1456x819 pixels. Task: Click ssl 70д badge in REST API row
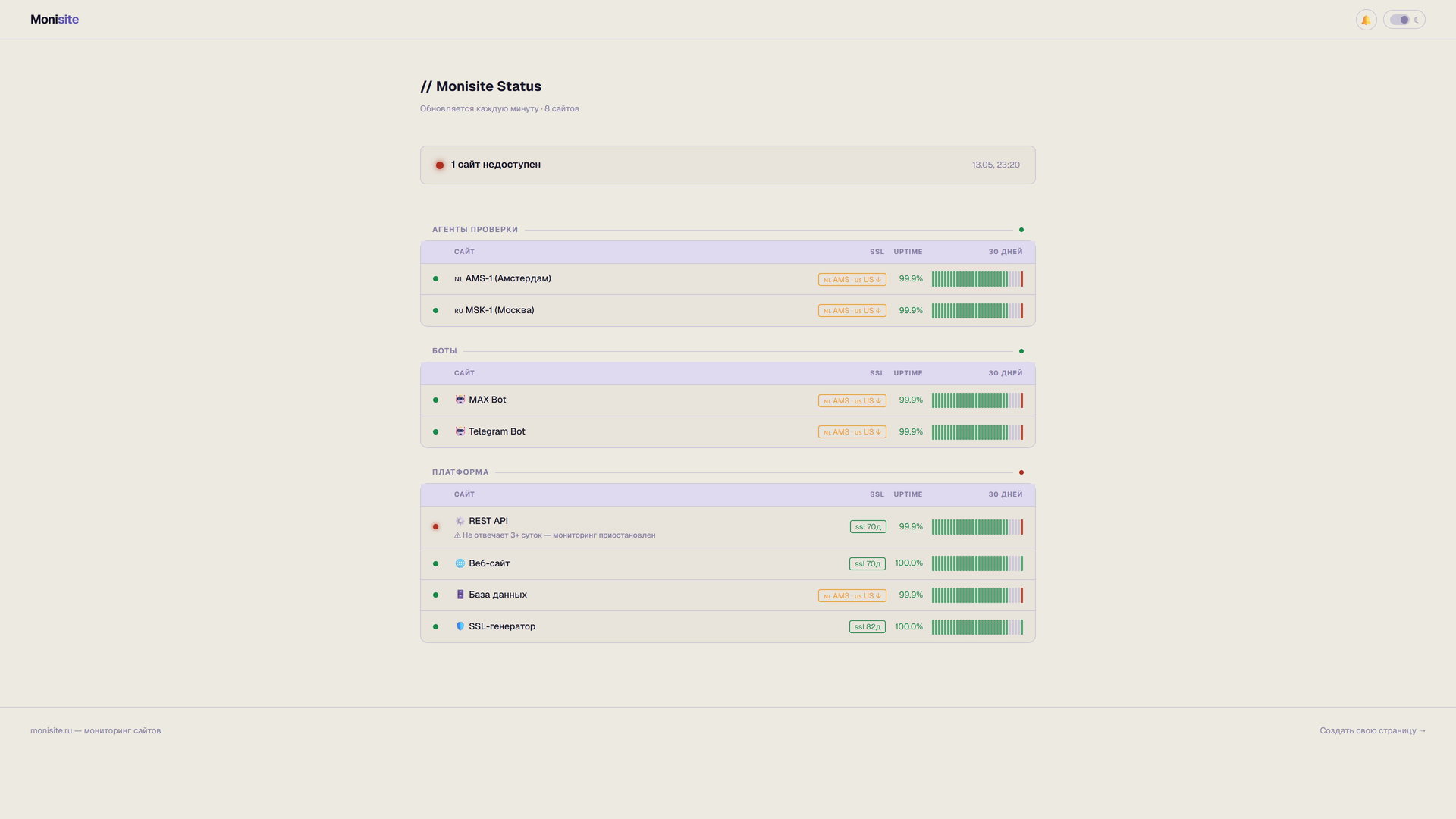tap(868, 527)
